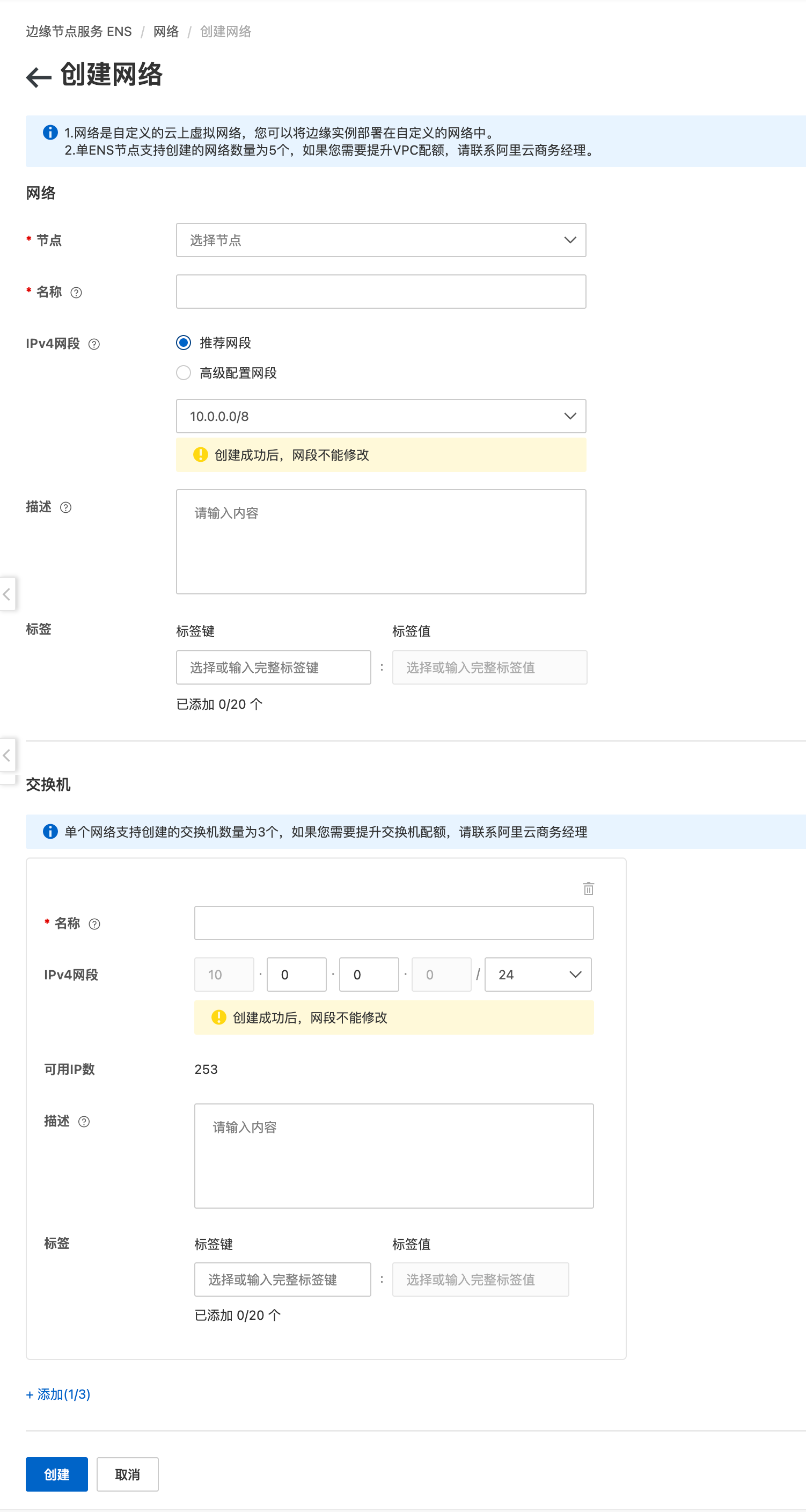Screen dimensions: 806x1512
Task: Click the 取消 button
Action: coord(127,1474)
